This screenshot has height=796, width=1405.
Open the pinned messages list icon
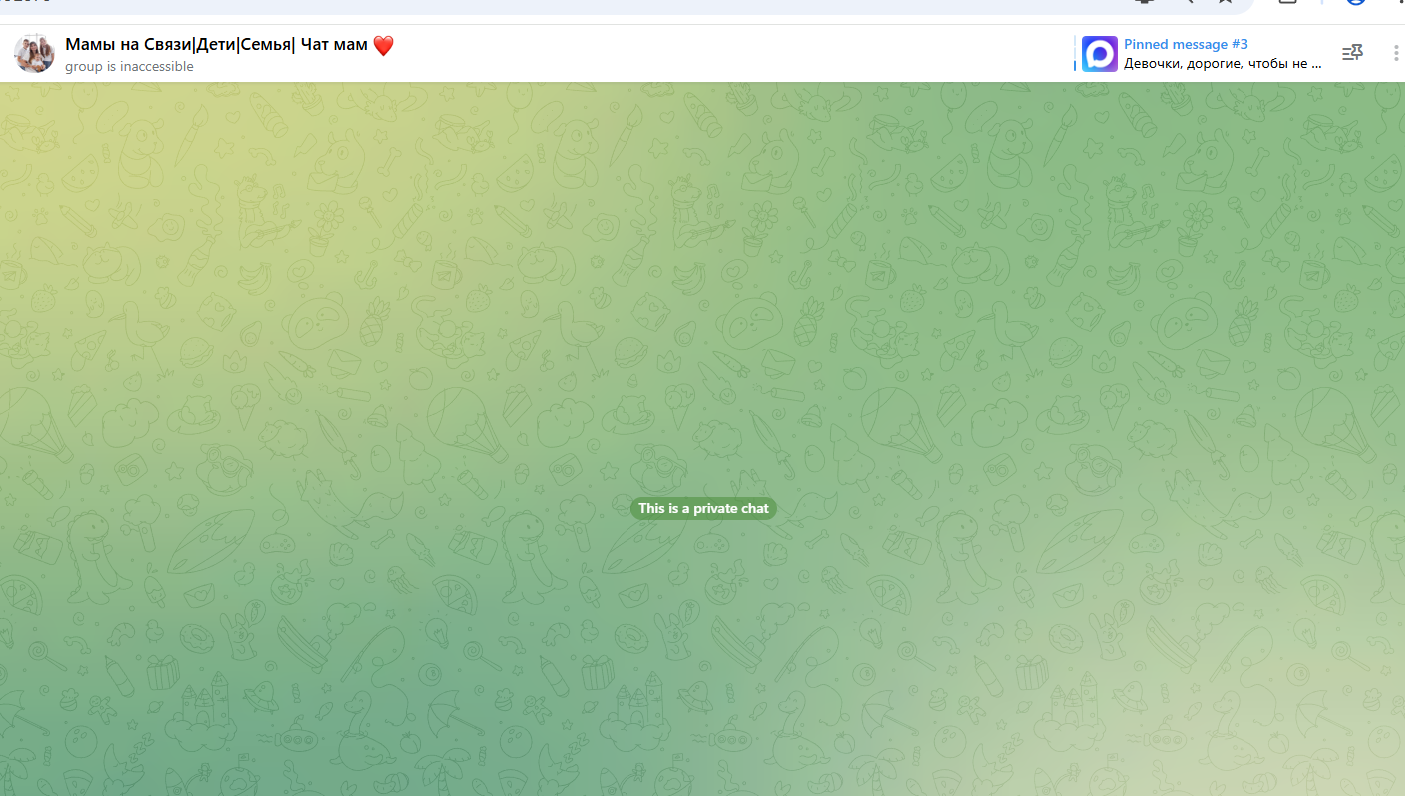pos(1352,53)
